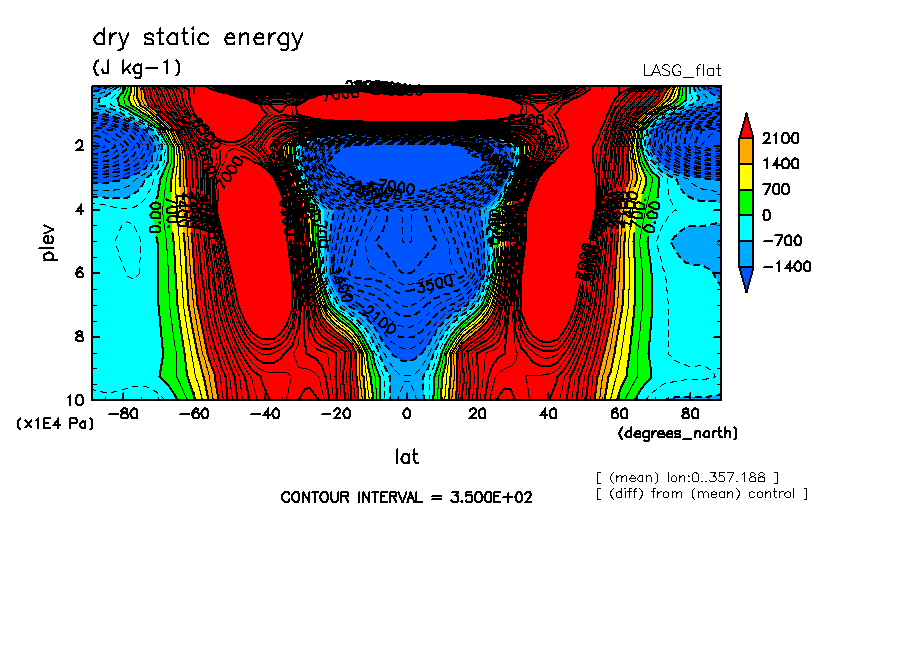Select the CONTOUR INTERVAL text
The width and height of the screenshot is (904, 654).
pyautogui.click(x=406, y=497)
